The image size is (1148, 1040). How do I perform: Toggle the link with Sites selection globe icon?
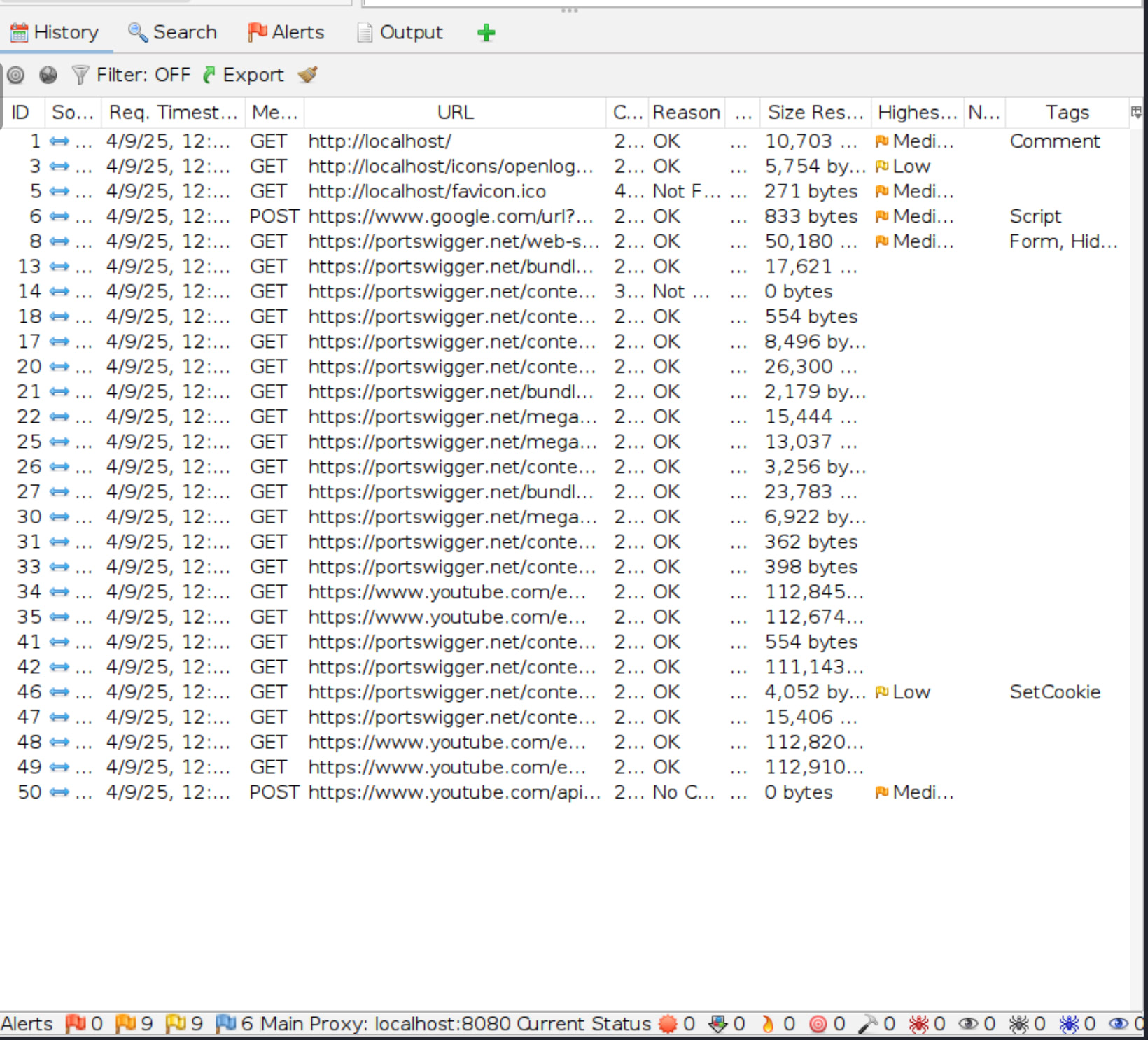(x=48, y=75)
